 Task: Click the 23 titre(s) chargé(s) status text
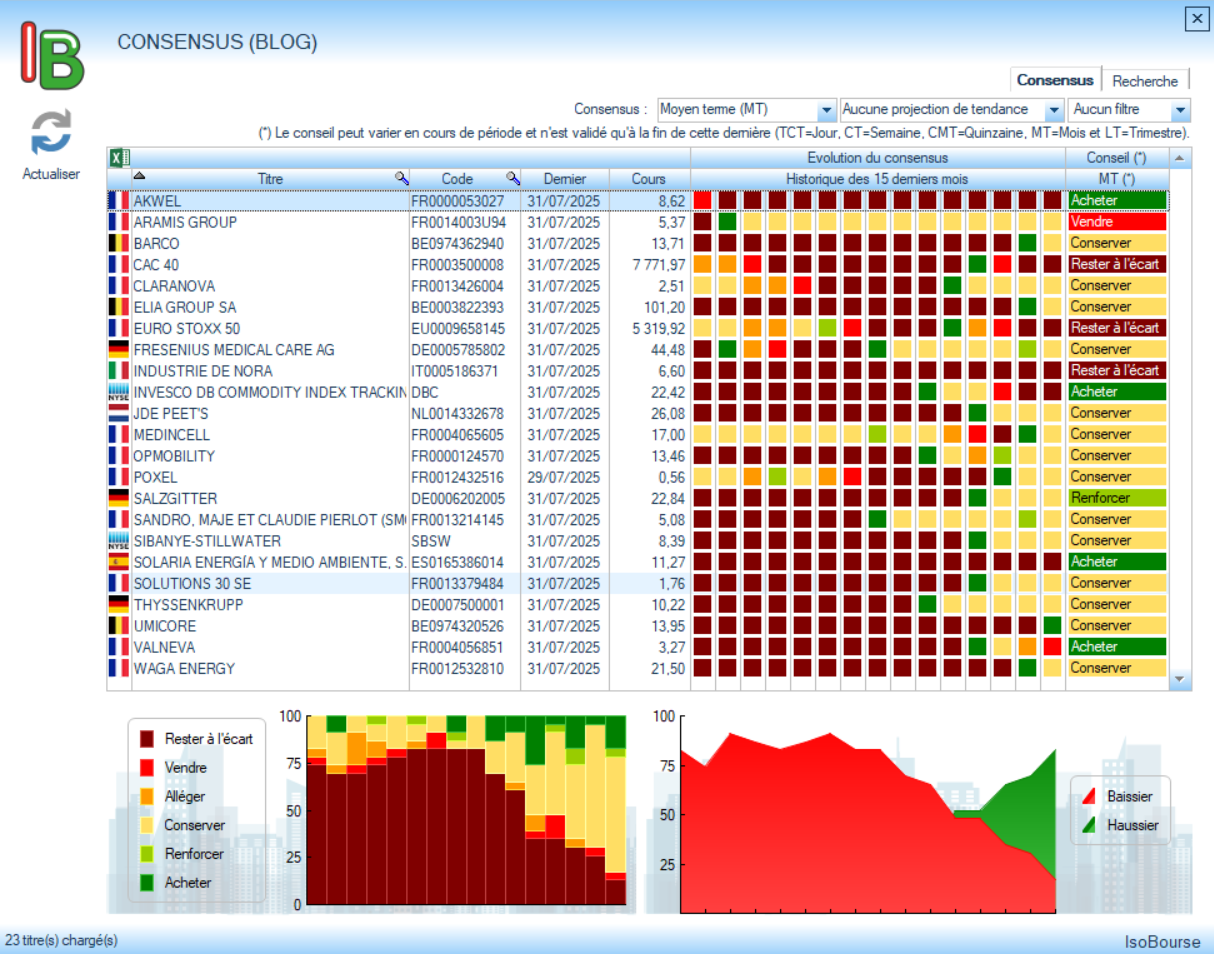pos(61,940)
